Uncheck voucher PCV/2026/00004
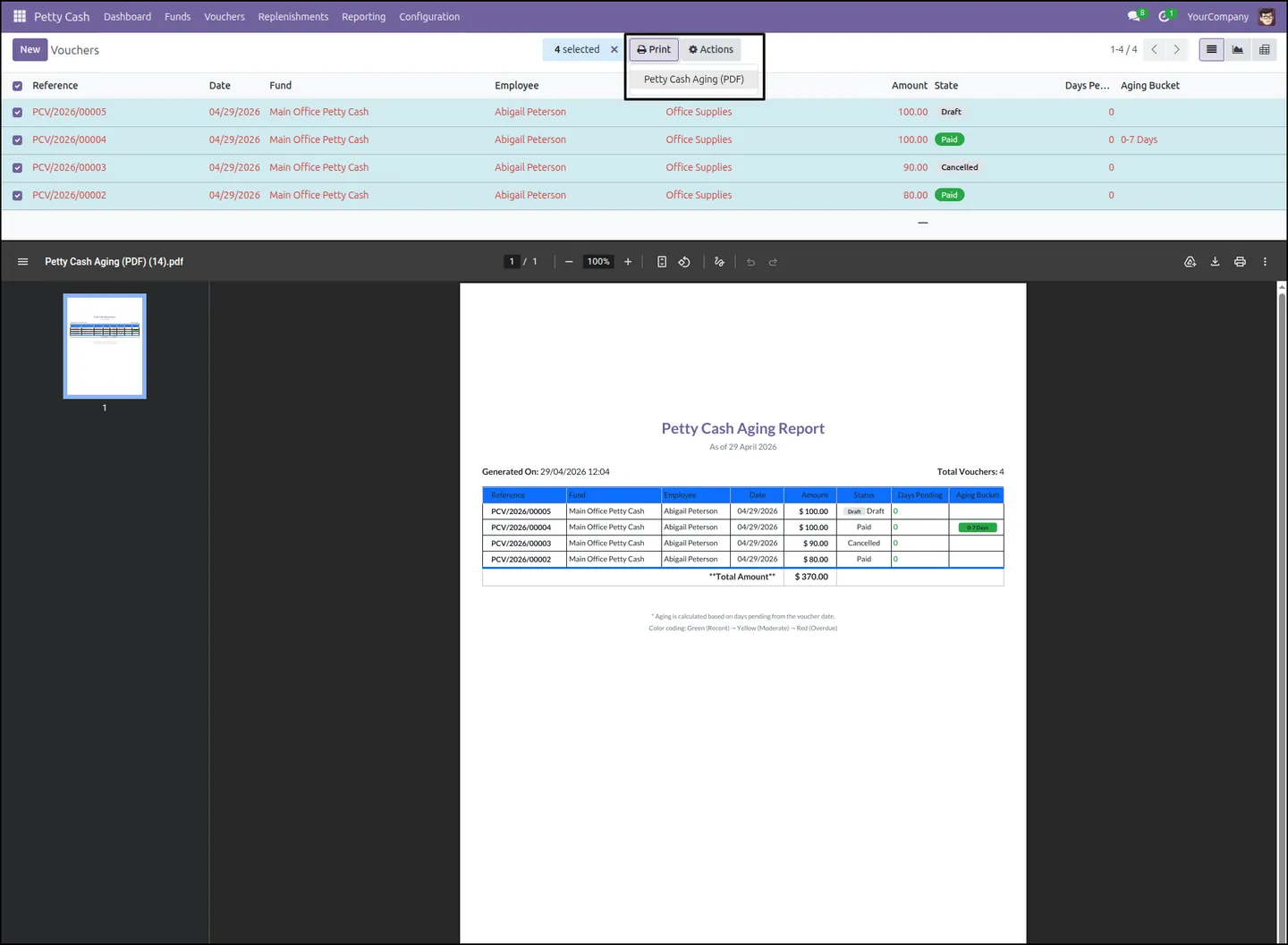The image size is (1288, 945). coord(17,140)
